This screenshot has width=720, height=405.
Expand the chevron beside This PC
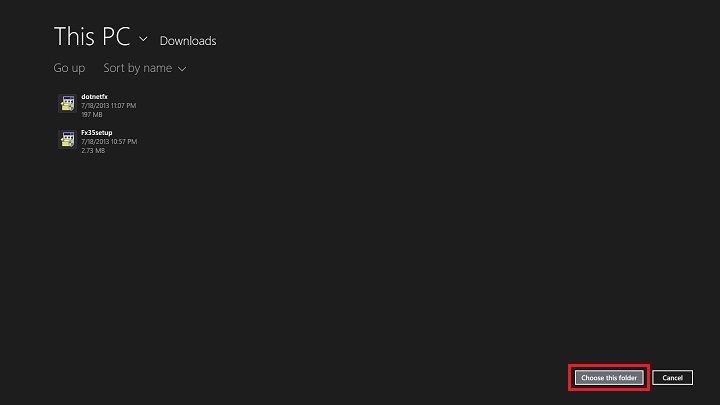(143, 39)
